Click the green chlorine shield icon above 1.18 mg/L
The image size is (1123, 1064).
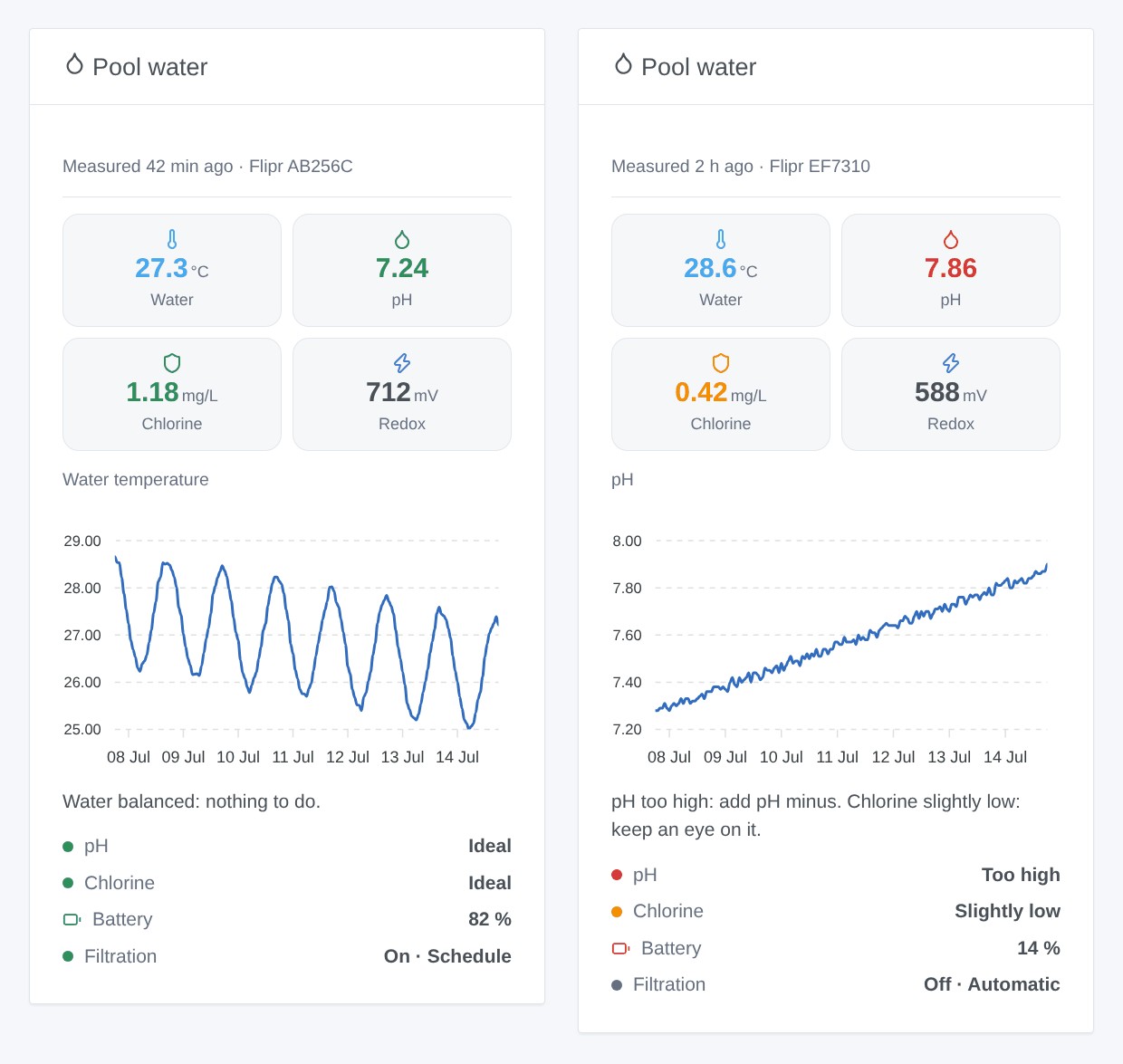[172, 363]
